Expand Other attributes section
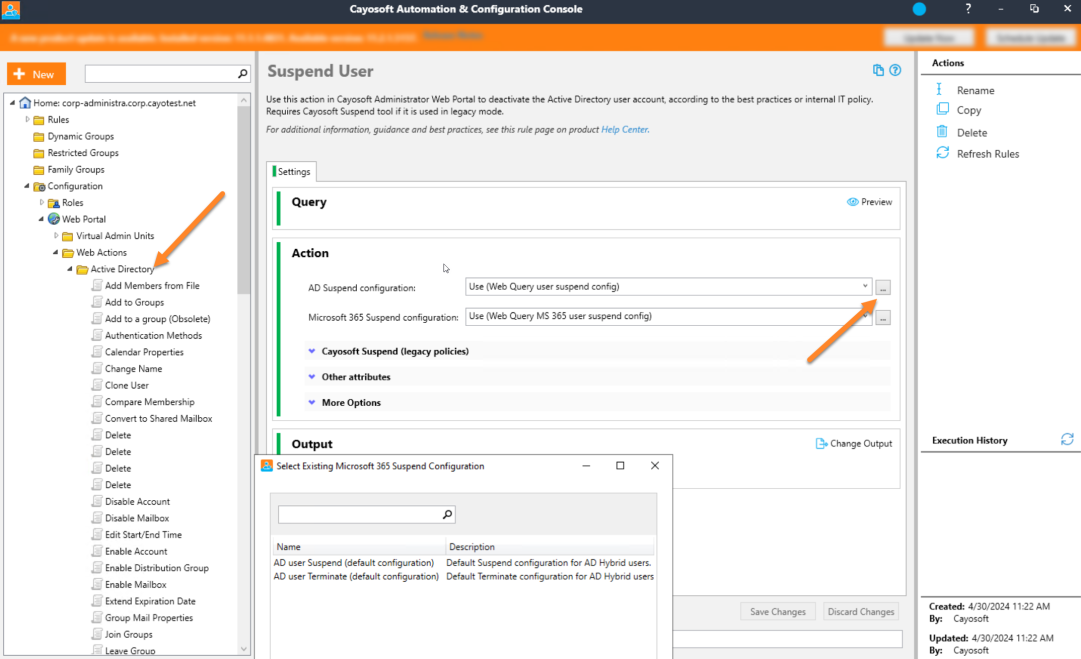This screenshot has height=659, width=1081. tap(312, 376)
